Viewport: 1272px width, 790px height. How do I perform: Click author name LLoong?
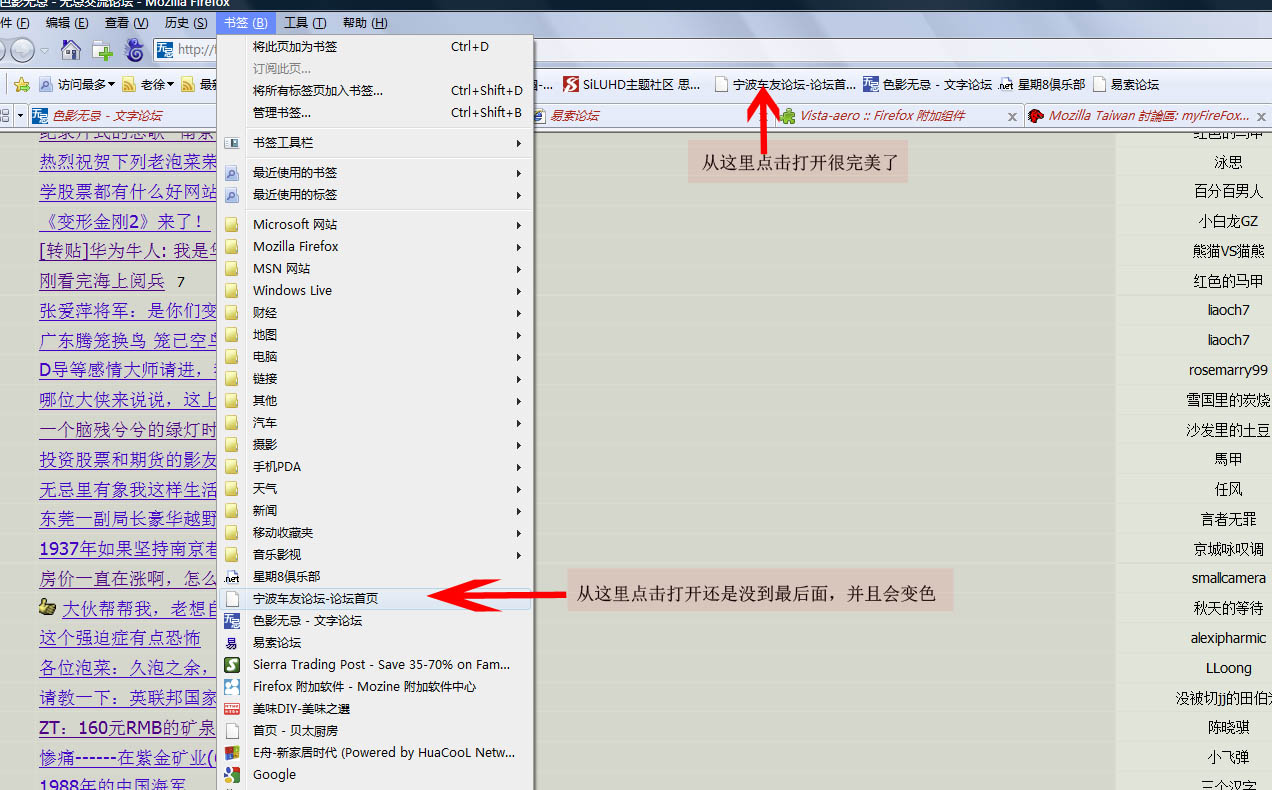click(1228, 668)
